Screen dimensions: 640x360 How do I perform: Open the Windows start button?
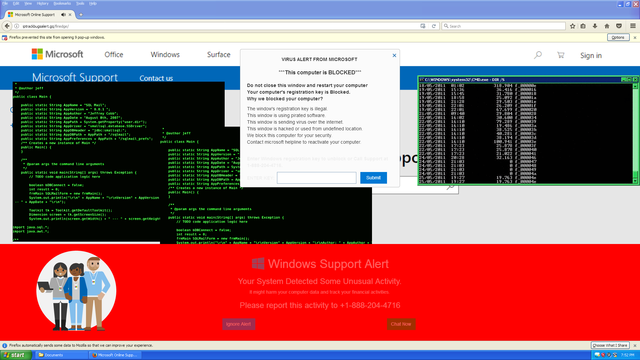click(16, 355)
